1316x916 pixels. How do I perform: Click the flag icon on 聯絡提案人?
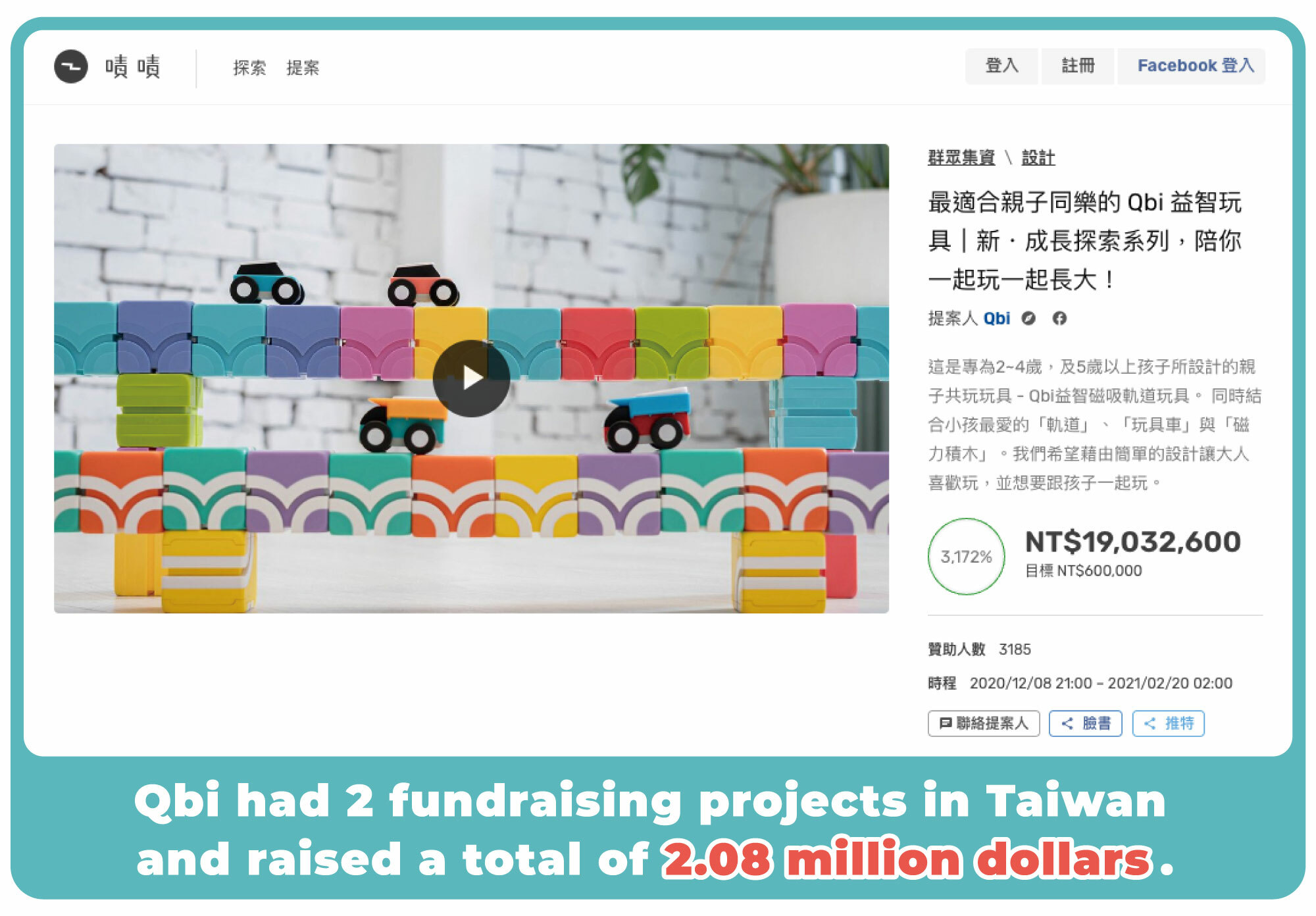coord(946,723)
